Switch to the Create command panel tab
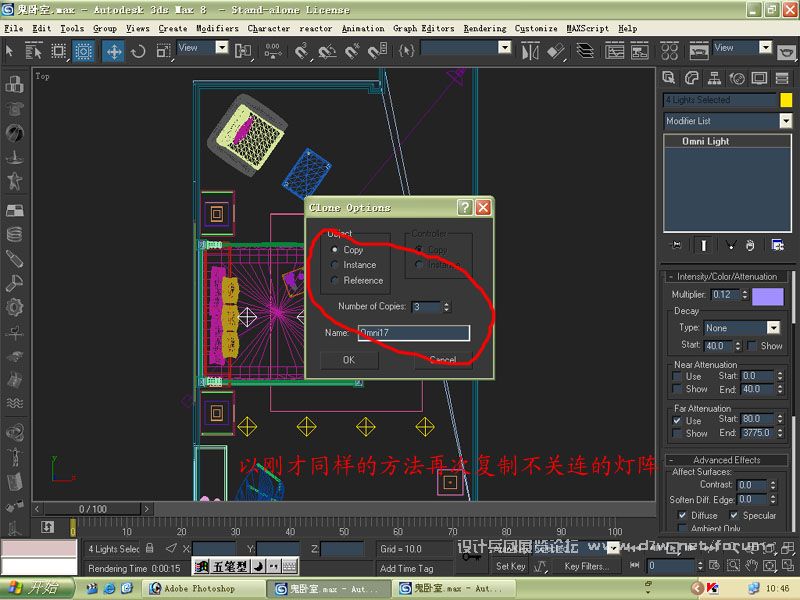This screenshot has width=800, height=600. tap(669, 78)
